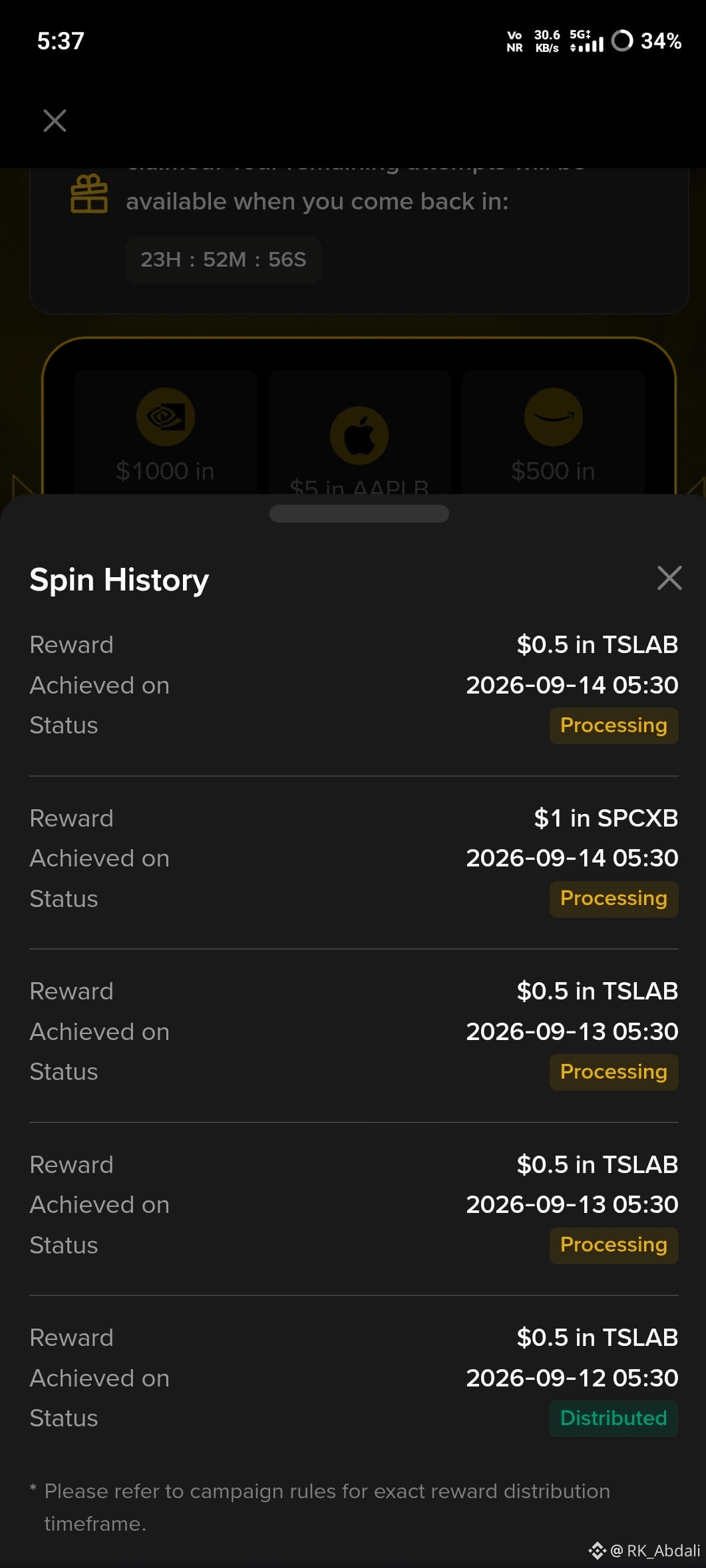
Task: Select the Amazon $500 prize tile
Action: click(553, 432)
